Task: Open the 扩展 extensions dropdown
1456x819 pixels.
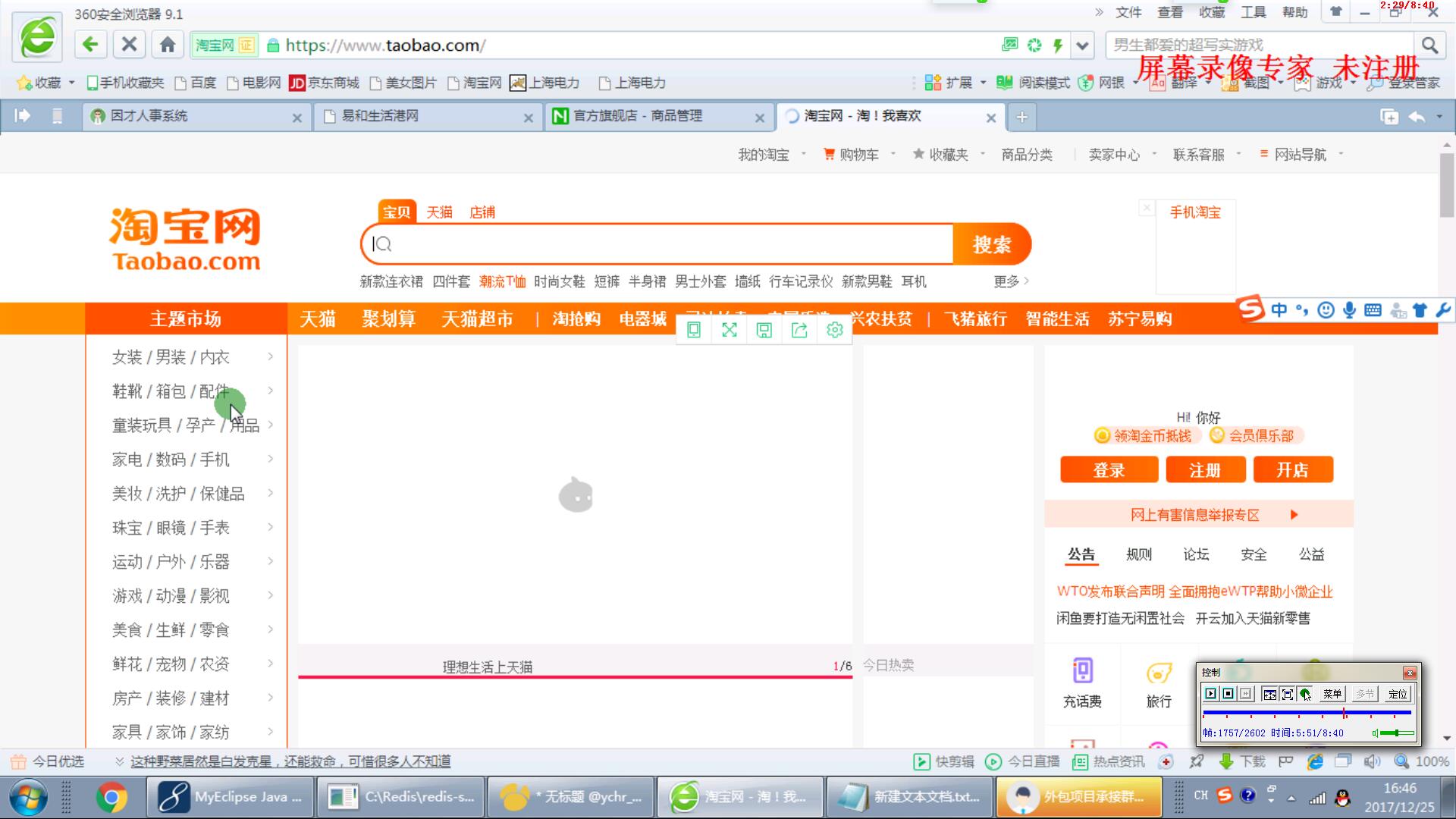Action: 955,83
